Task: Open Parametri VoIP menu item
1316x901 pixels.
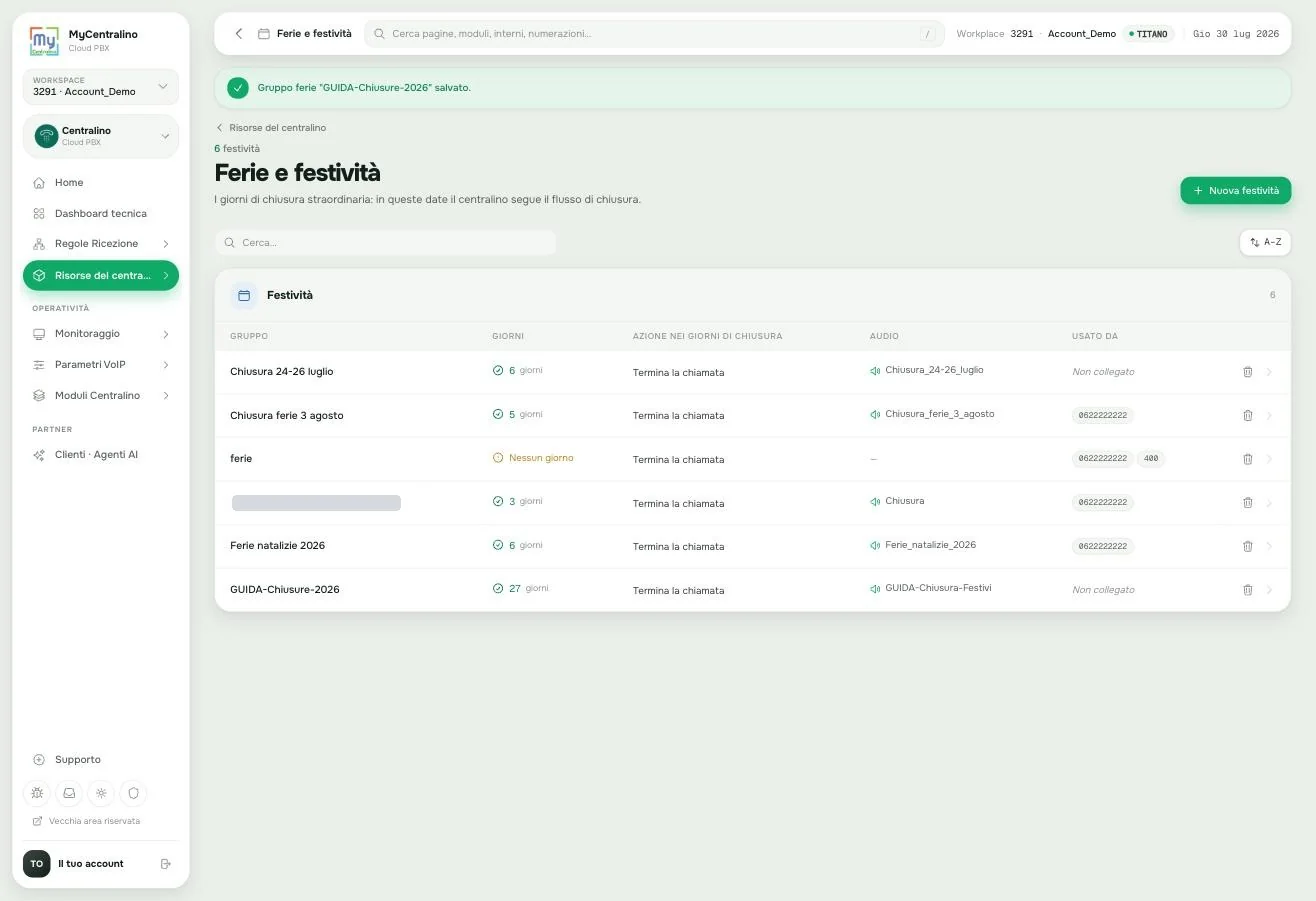Action: [100, 365]
